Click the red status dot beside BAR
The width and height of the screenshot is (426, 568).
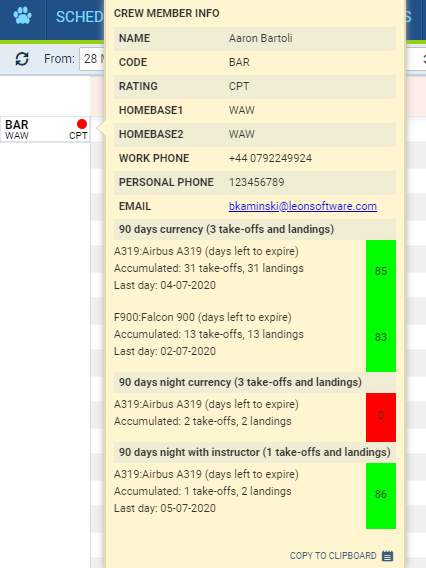(x=82, y=124)
